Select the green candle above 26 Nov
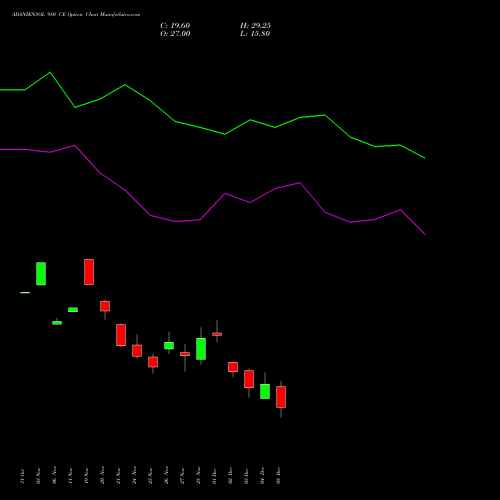The width and height of the screenshot is (500, 500). (x=169, y=345)
